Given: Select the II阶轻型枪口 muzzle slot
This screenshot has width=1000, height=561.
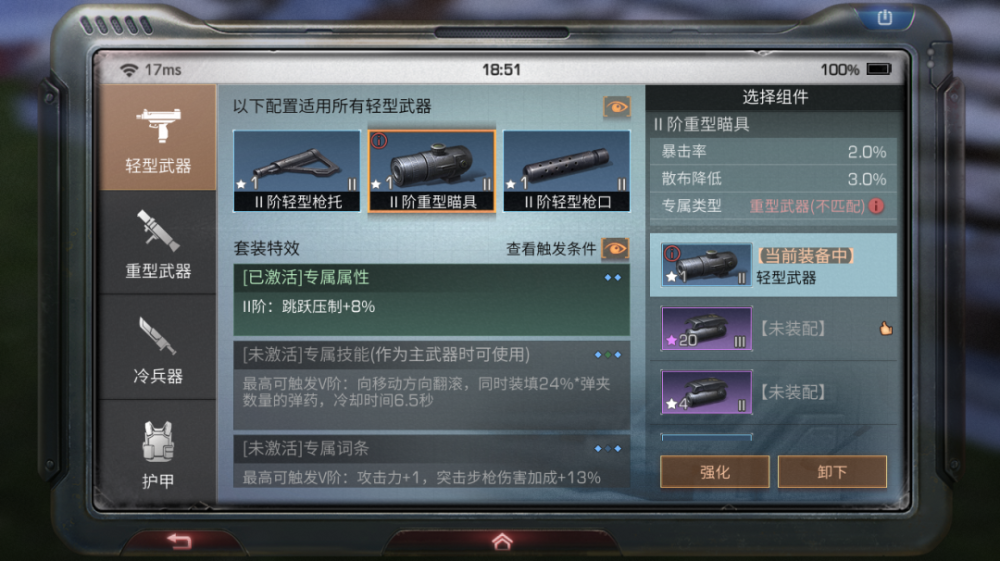Looking at the screenshot, I should click(x=567, y=171).
